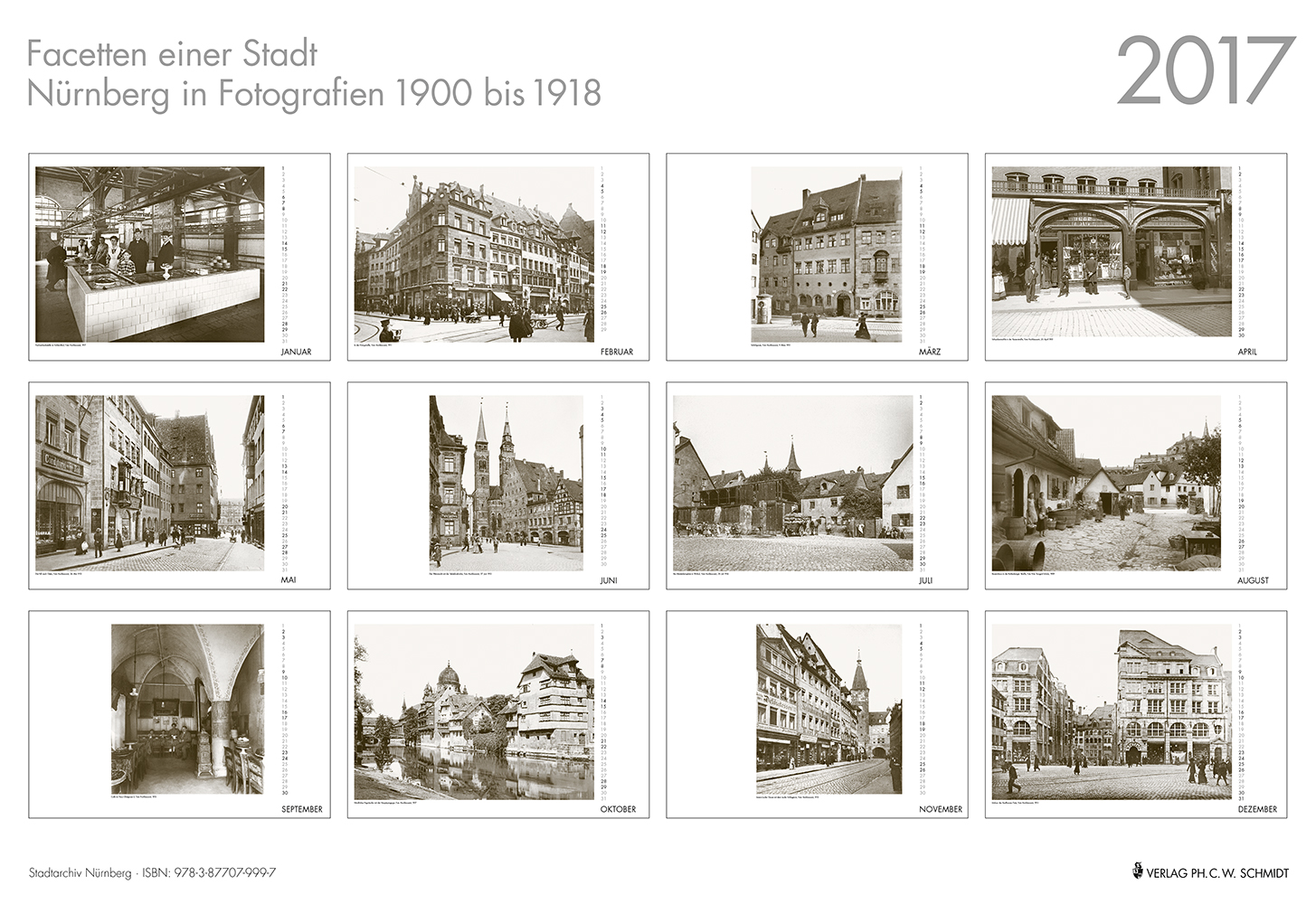Click the Juni day number column
The image size is (1316, 904).
[x=603, y=483]
